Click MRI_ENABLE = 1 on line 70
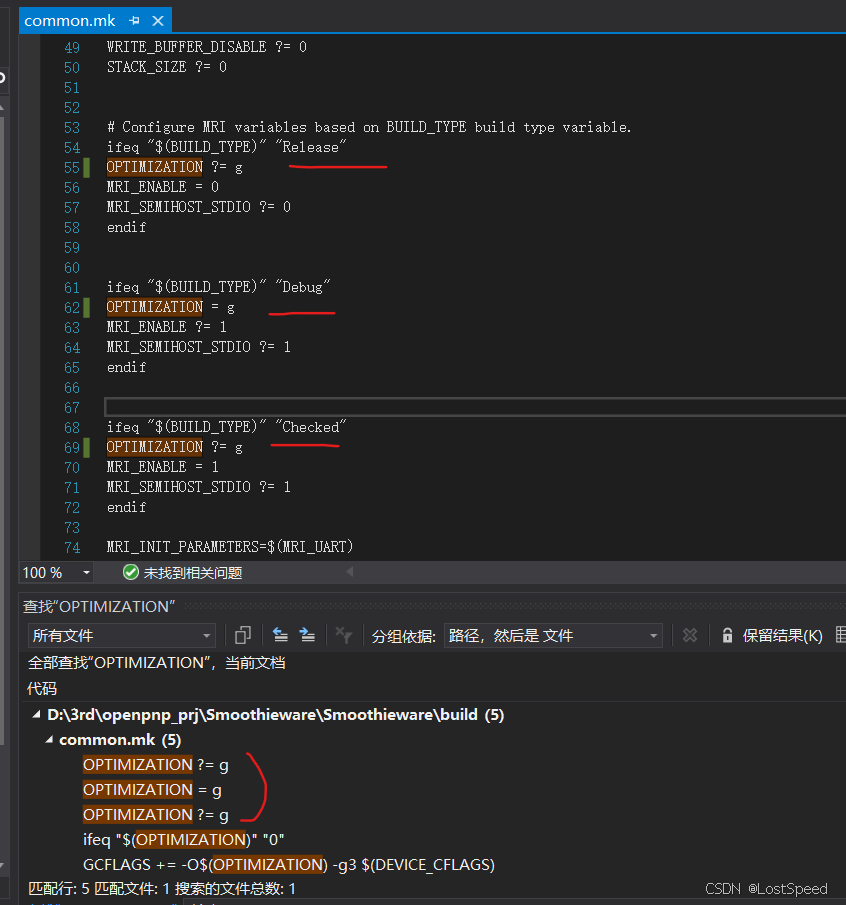The width and height of the screenshot is (846, 905). [163, 467]
